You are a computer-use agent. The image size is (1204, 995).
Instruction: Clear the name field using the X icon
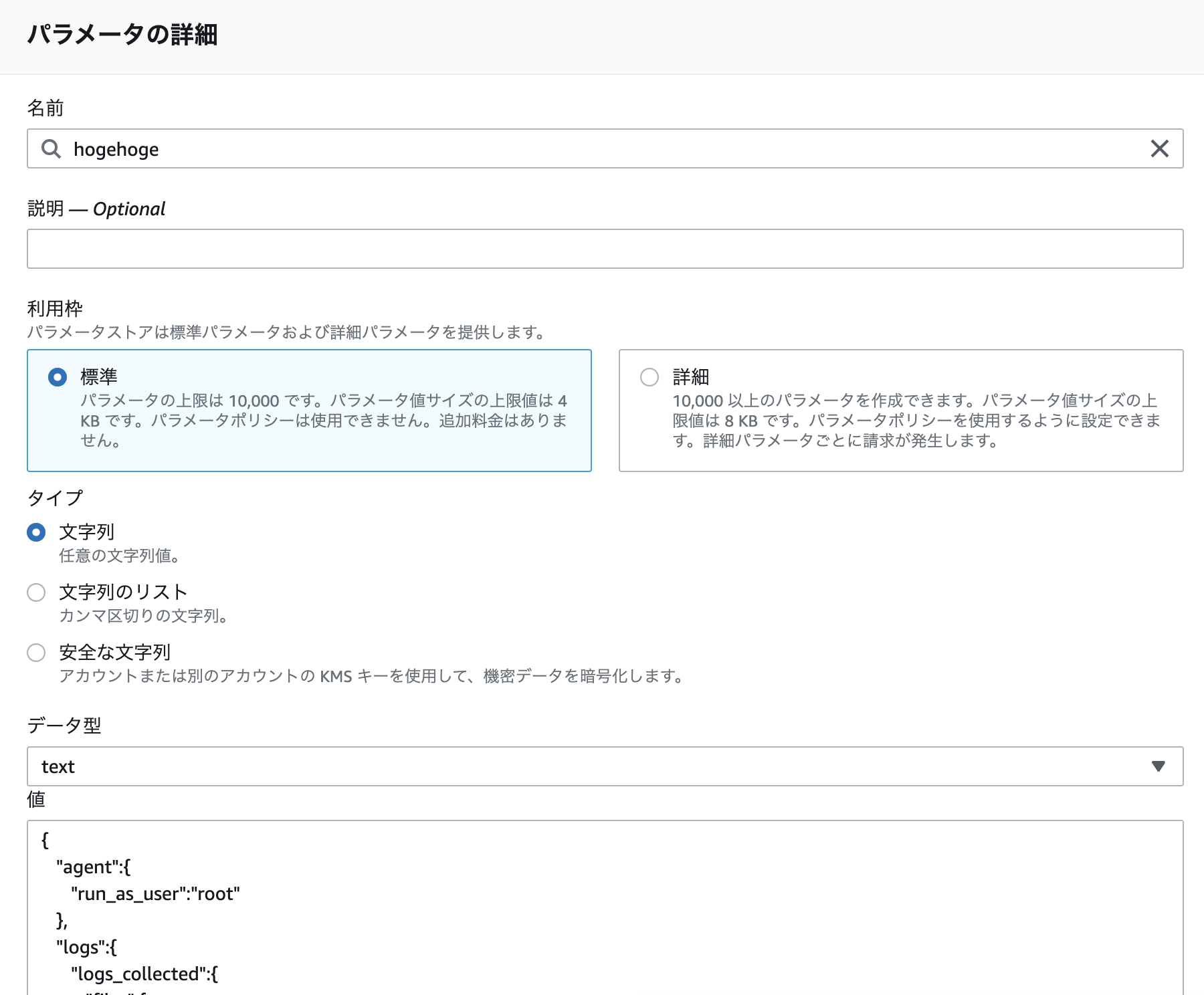point(1159,148)
